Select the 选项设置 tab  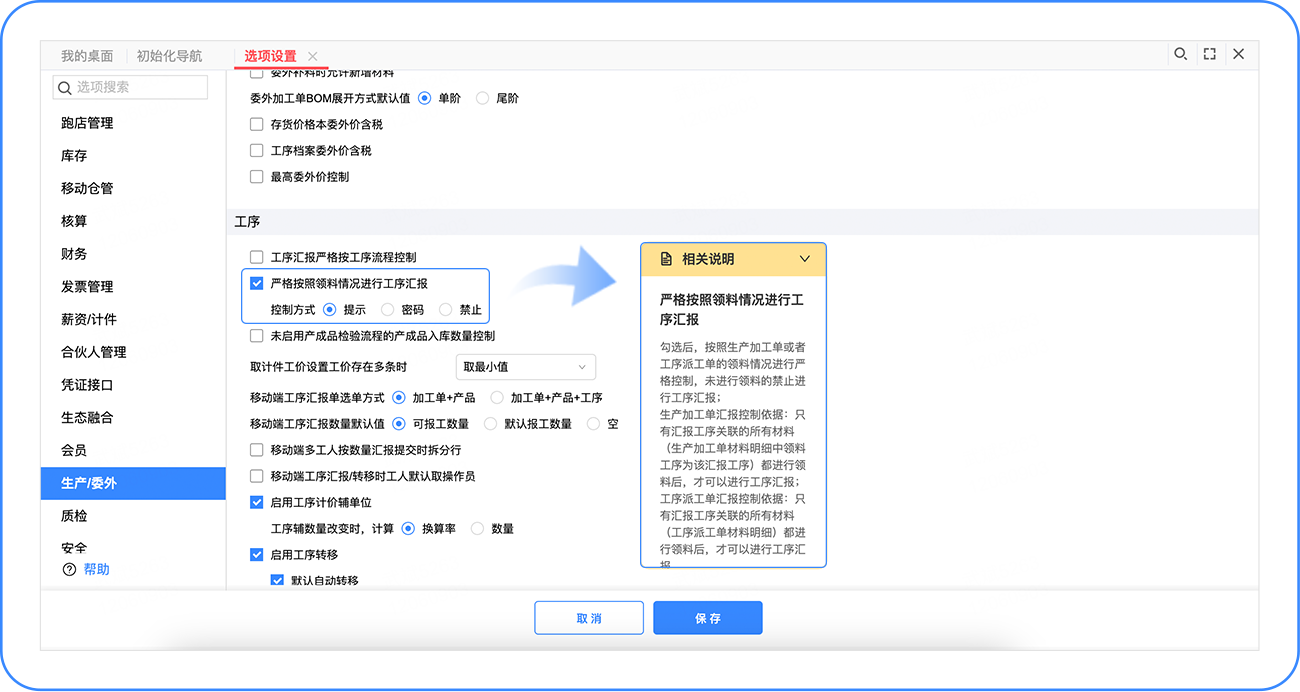point(270,56)
